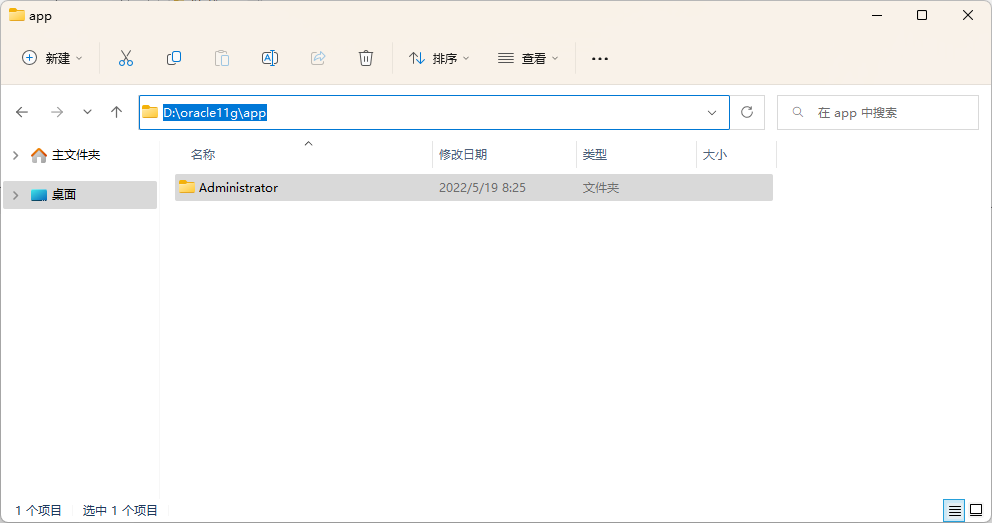
Task: Click the Rename icon in toolbar
Action: pyautogui.click(x=270, y=58)
